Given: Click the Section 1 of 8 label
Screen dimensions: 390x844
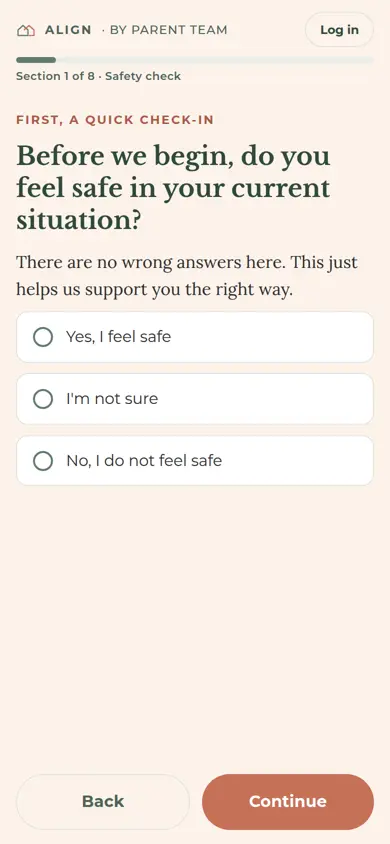Looking at the screenshot, I should (x=55, y=76).
